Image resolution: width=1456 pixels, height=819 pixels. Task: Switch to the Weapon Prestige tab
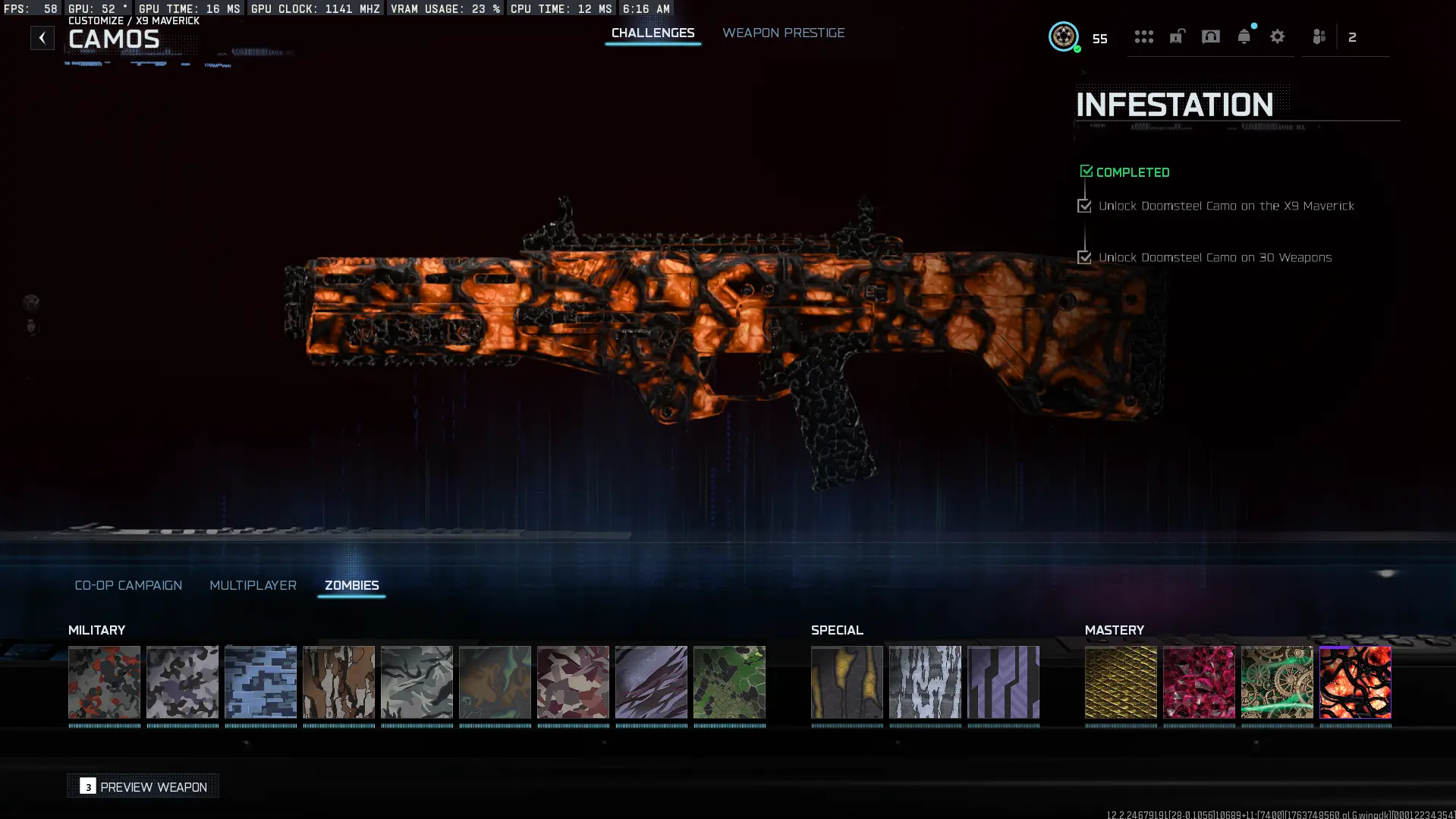point(784,33)
